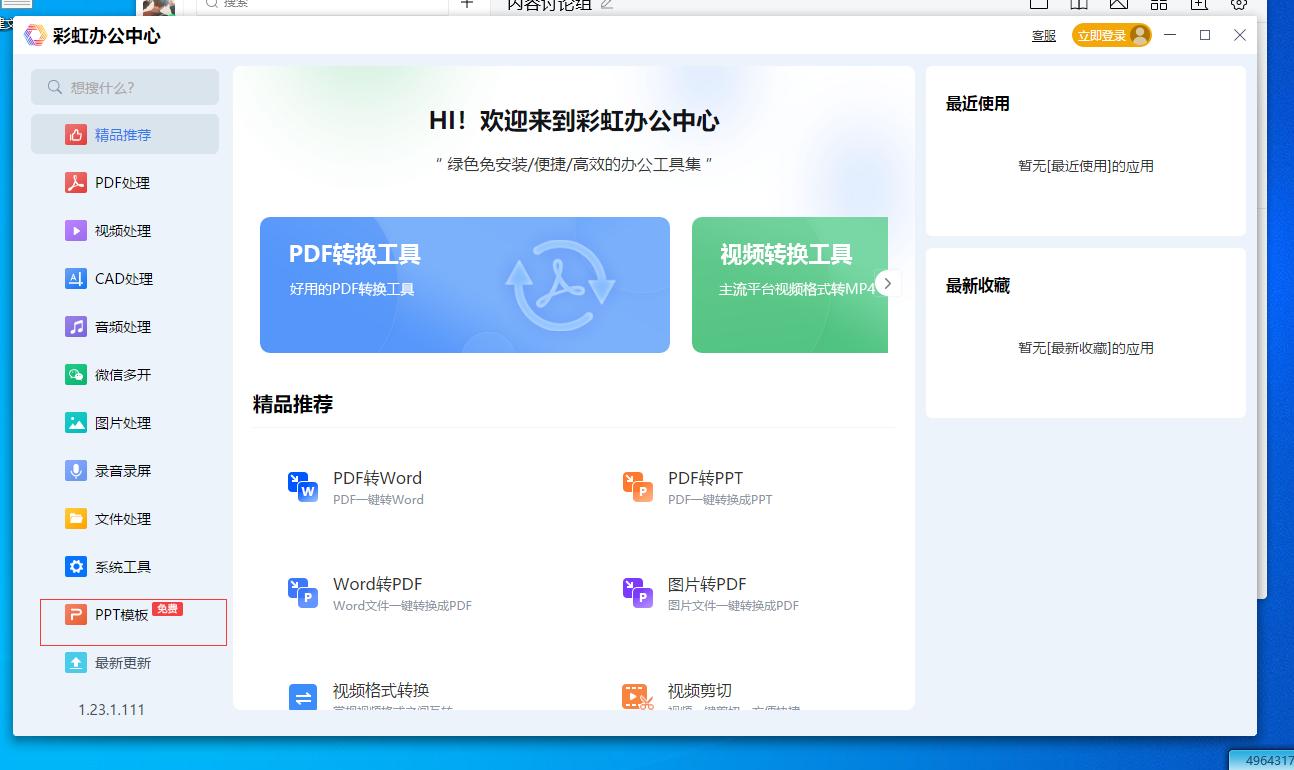Open 图片处理 tools

[x=124, y=422]
